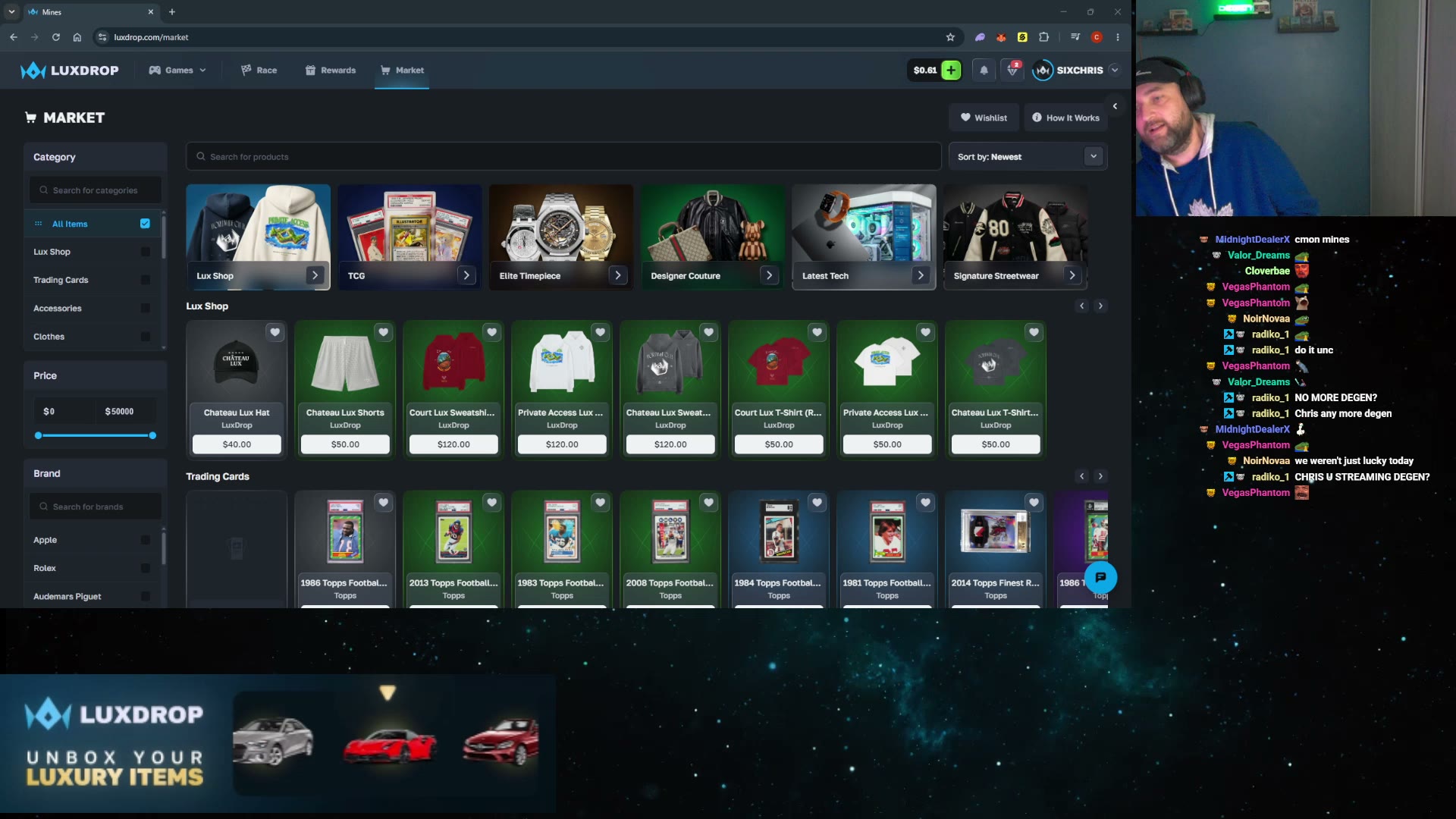Open the SIXCHRIS account dropdown chevron

pos(1115,71)
